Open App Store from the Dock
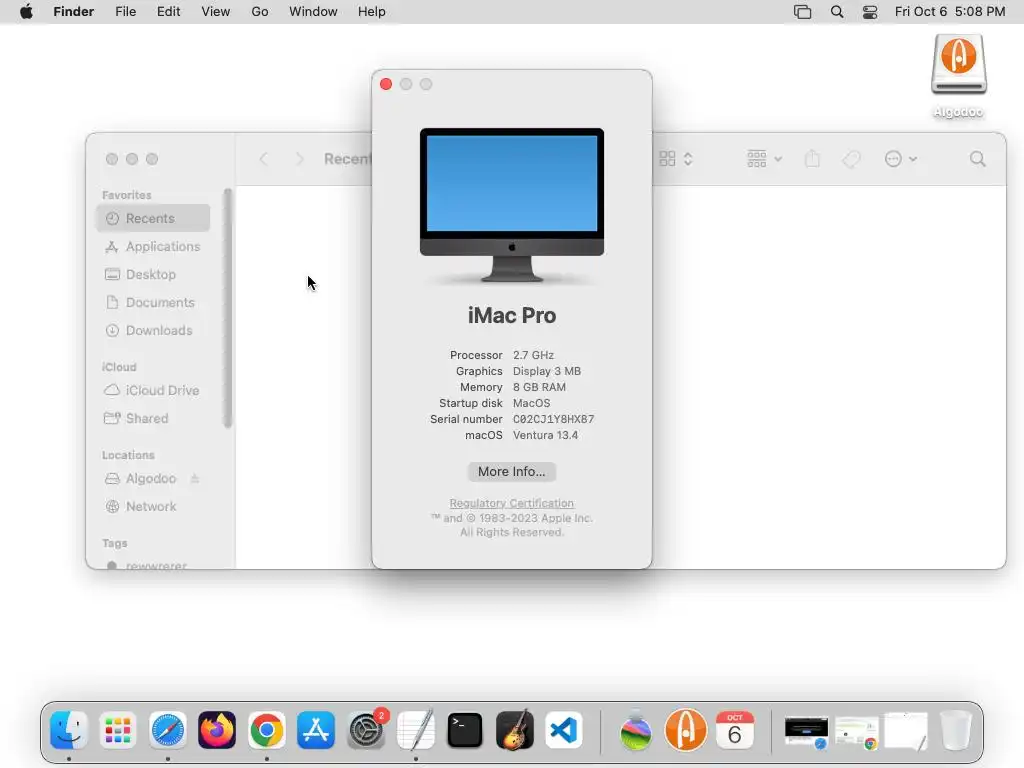The image size is (1024, 768). 316,730
